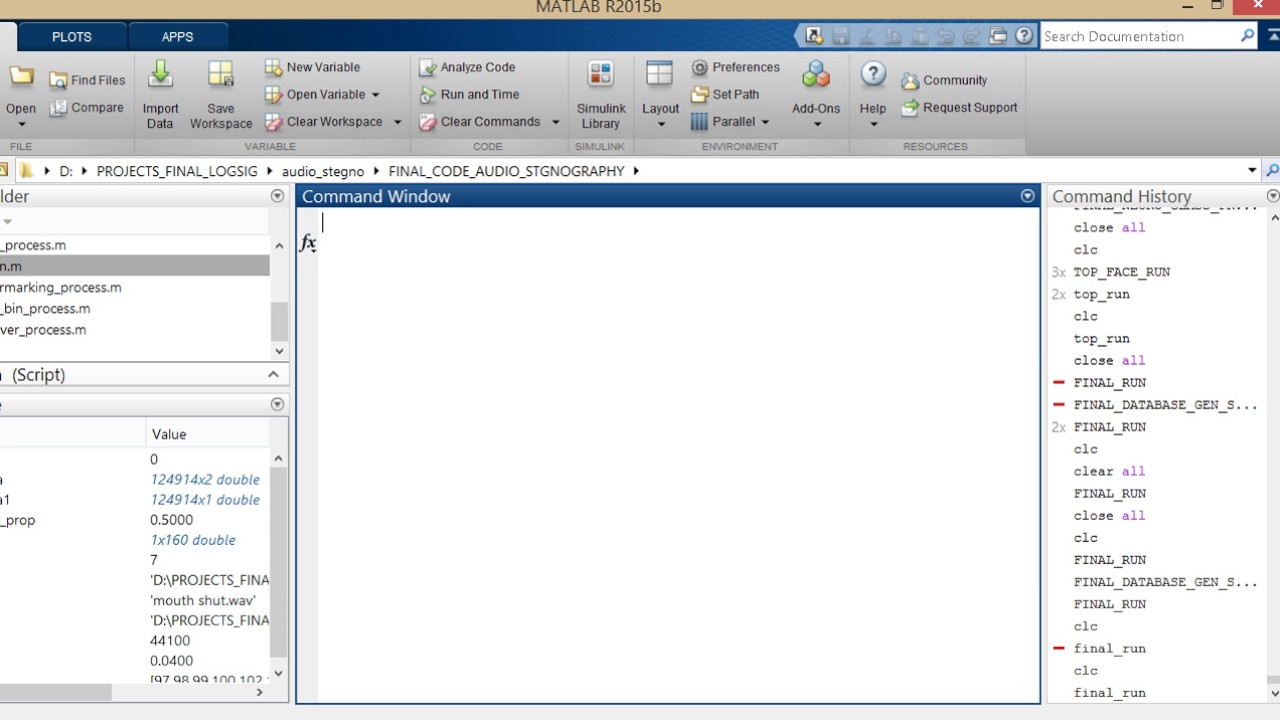
Task: Expand the Add-Ons dropdown arrow
Action: pyautogui.click(x=816, y=125)
